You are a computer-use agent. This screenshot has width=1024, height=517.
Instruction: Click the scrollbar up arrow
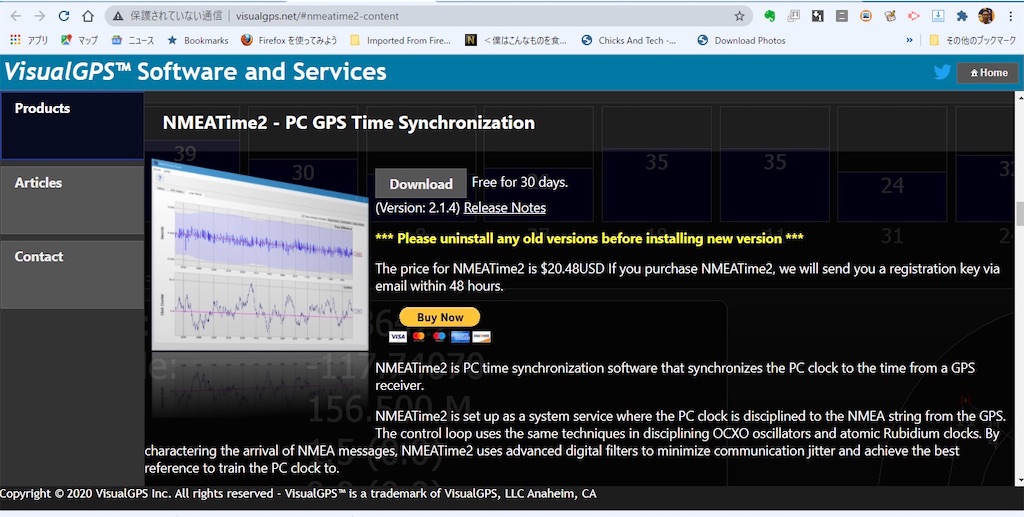coord(1019,97)
